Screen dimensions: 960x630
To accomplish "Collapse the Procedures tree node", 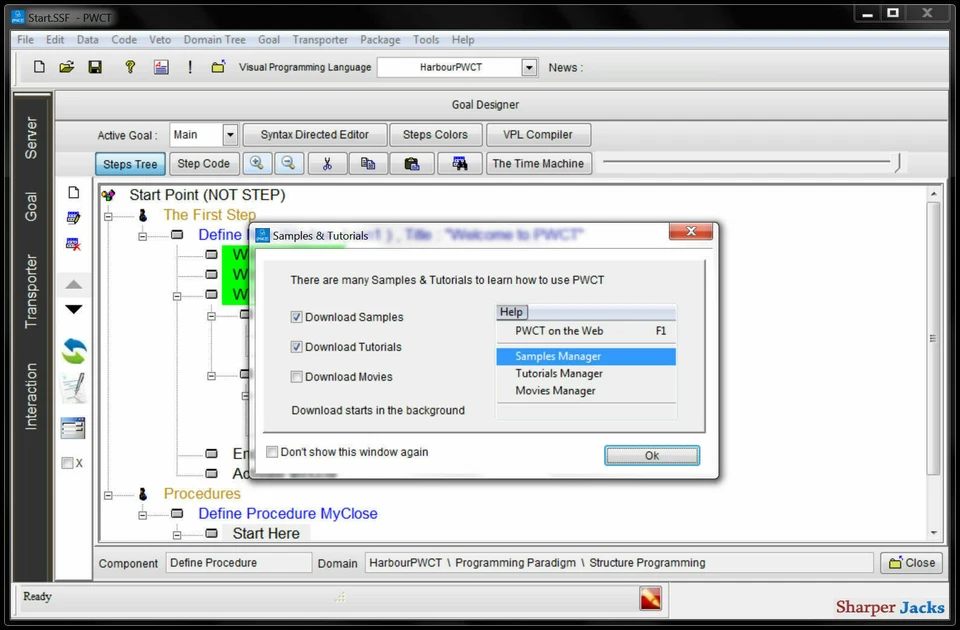I will tap(108, 494).
